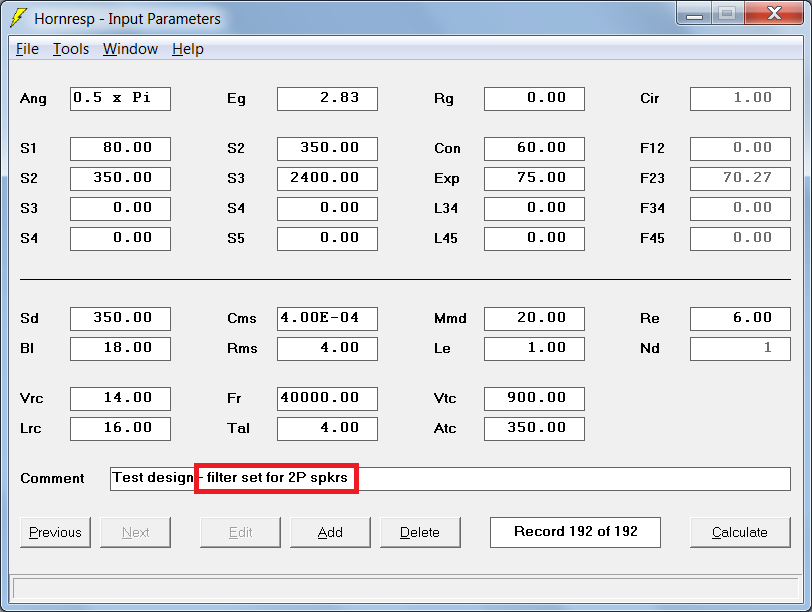Click the Vrc field showing 14.00
The image size is (812, 612).
[x=121, y=399]
